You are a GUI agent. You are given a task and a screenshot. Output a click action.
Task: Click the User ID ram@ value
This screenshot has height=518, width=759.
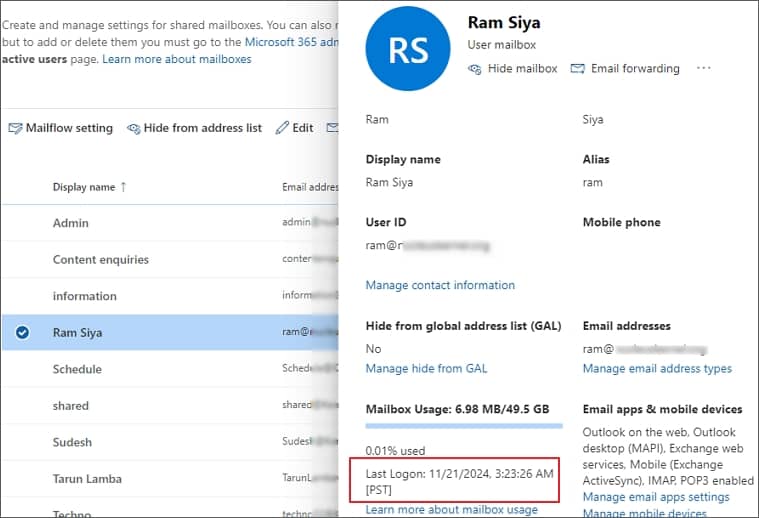427,246
